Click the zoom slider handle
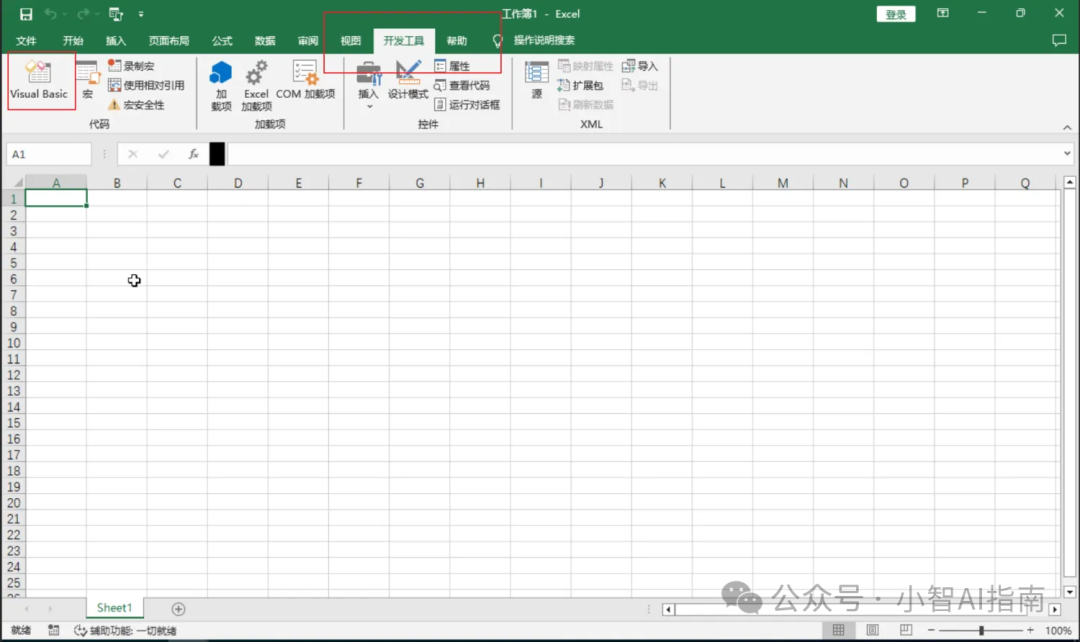This screenshot has height=642, width=1080. pos(981,630)
